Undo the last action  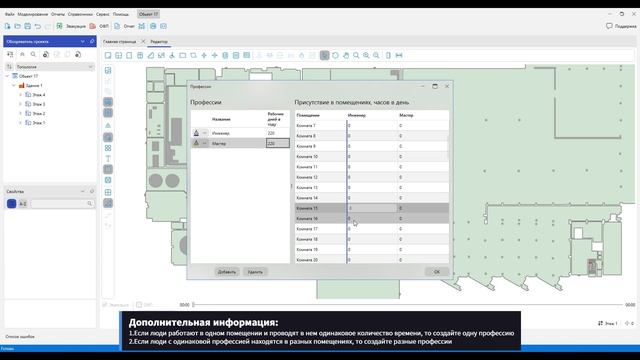[38, 26]
